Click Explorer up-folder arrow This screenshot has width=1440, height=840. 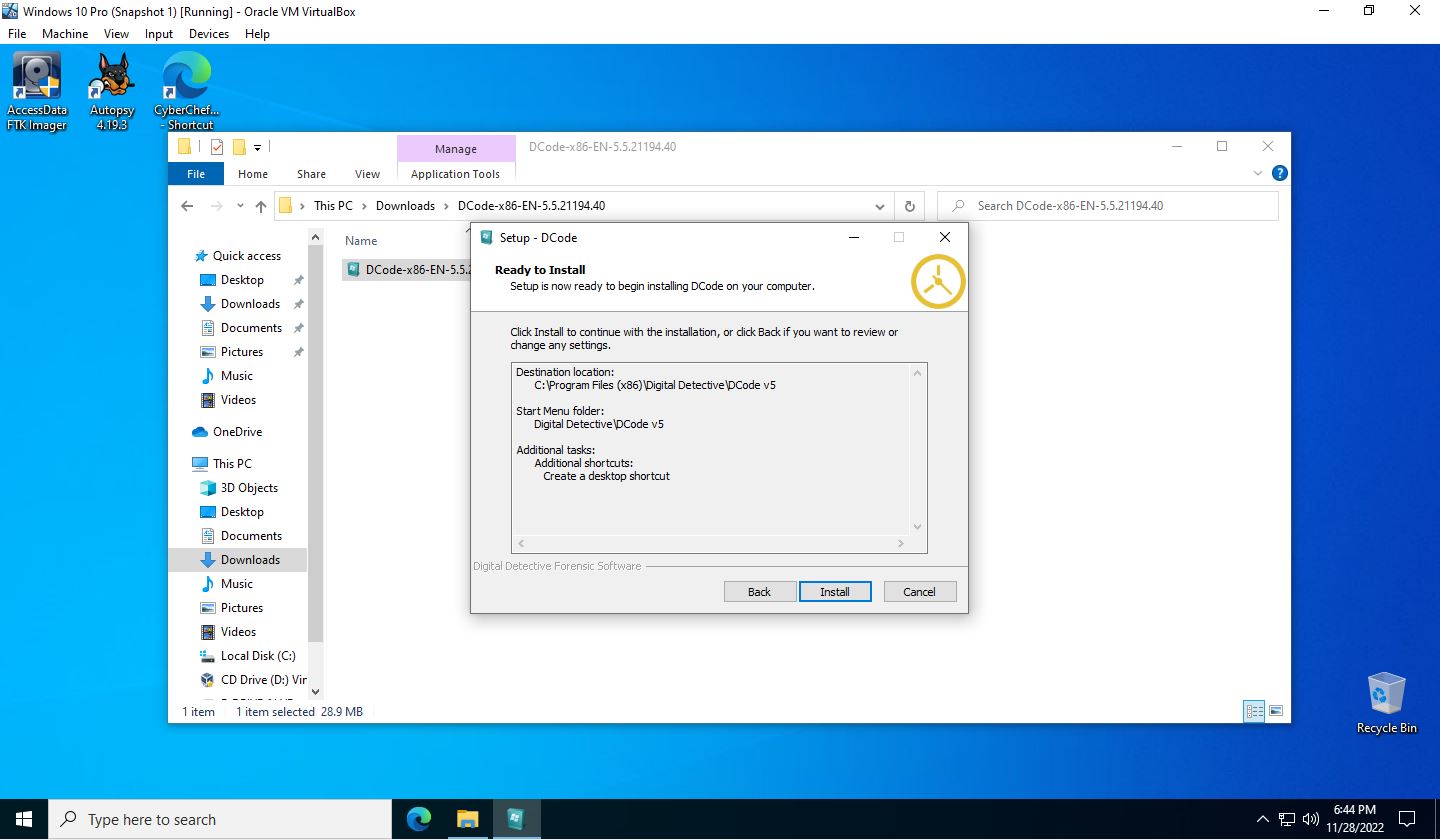[261, 206]
